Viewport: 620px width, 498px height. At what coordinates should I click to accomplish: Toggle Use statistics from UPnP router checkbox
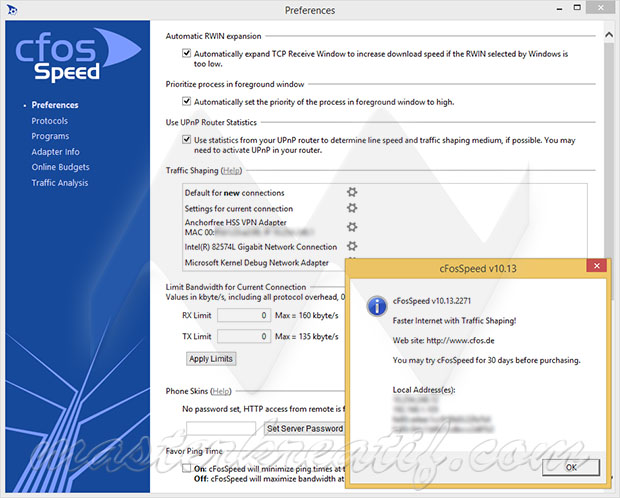187,139
